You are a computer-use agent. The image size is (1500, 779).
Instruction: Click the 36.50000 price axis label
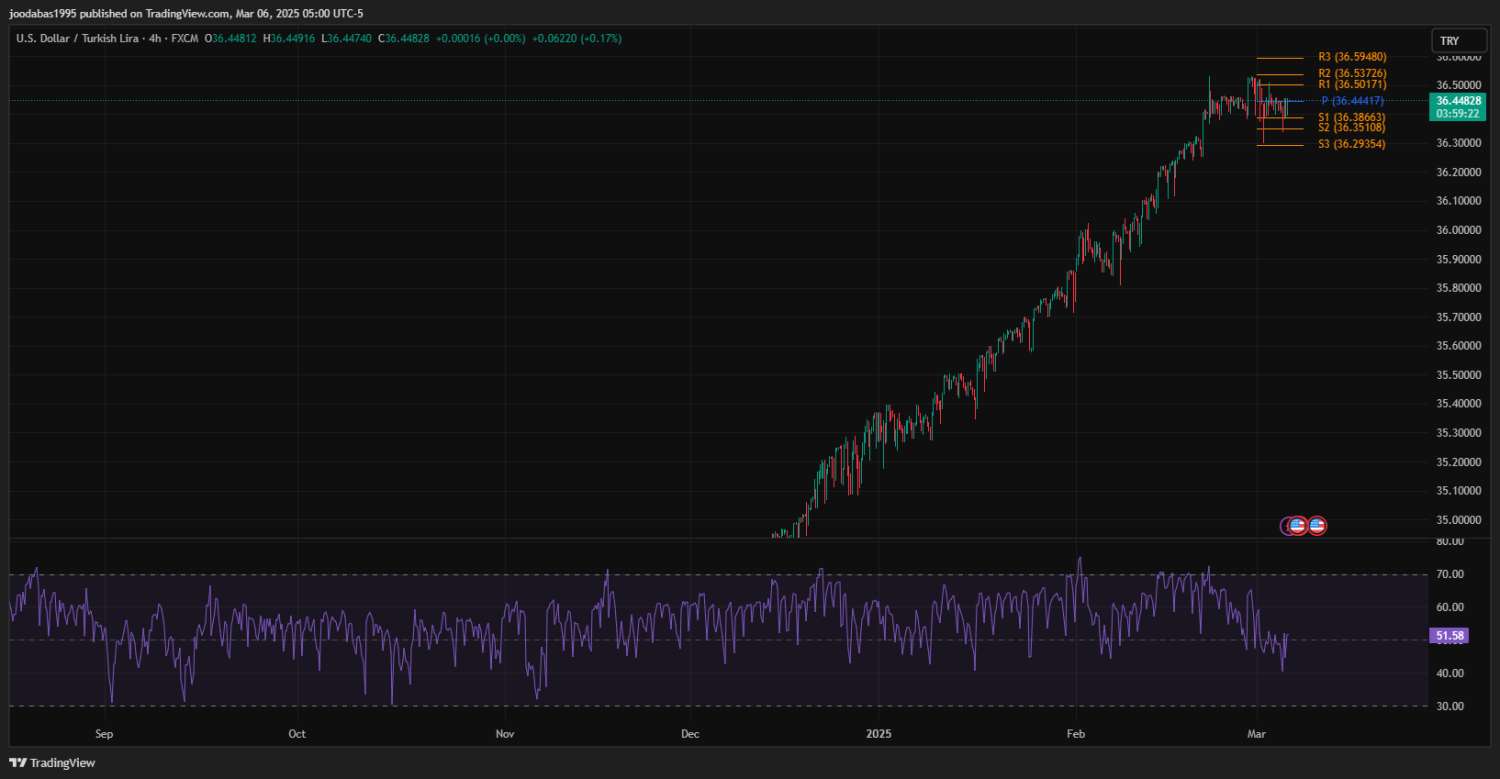point(1459,85)
